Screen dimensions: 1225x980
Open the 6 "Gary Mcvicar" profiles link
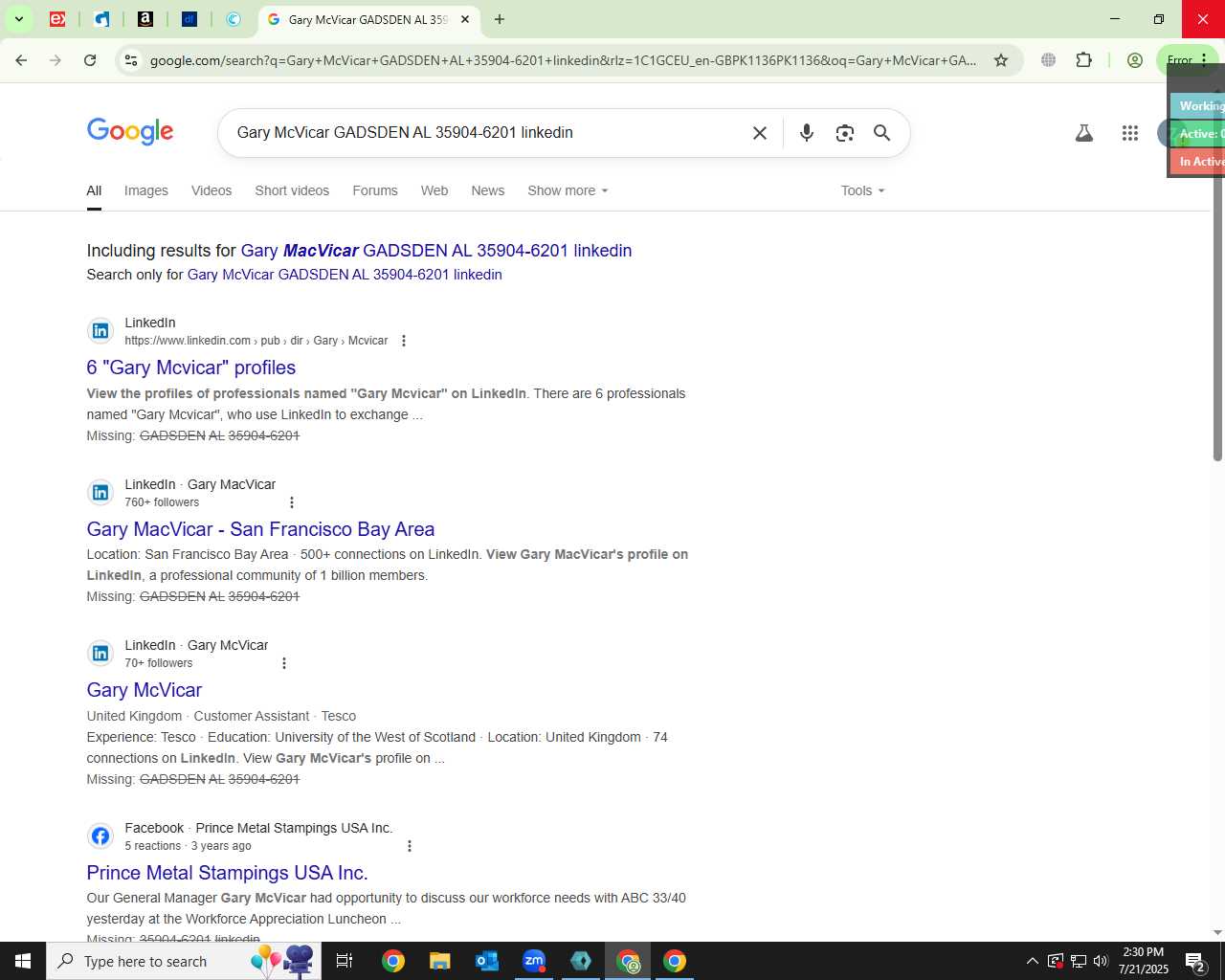(191, 367)
